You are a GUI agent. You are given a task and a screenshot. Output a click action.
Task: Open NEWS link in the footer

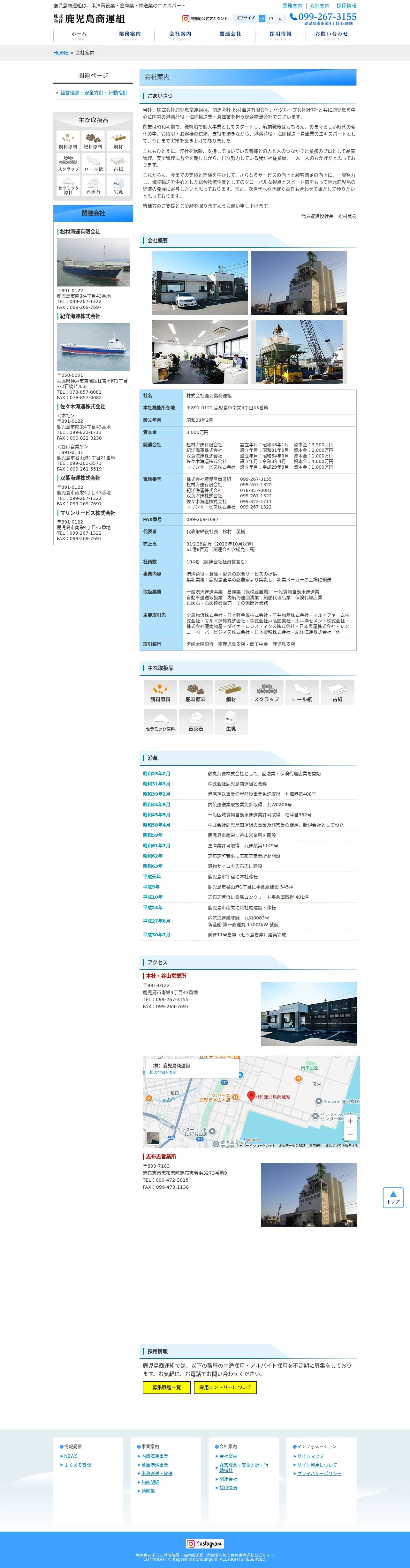[x=71, y=1456]
